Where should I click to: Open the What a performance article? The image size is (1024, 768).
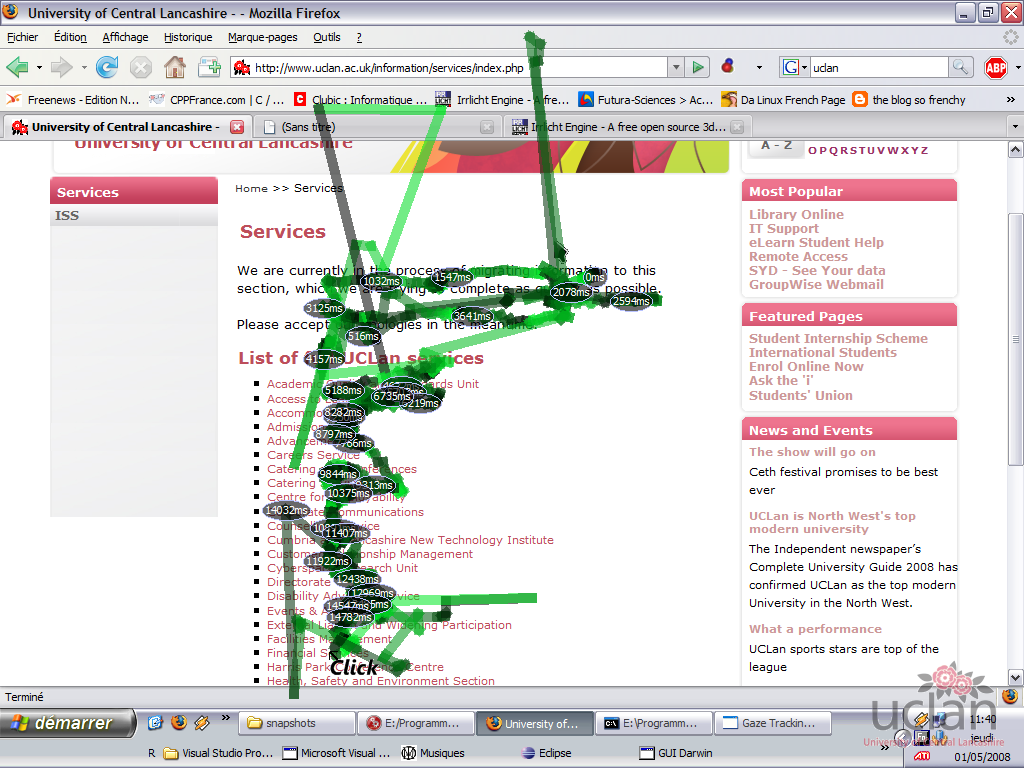click(x=815, y=629)
